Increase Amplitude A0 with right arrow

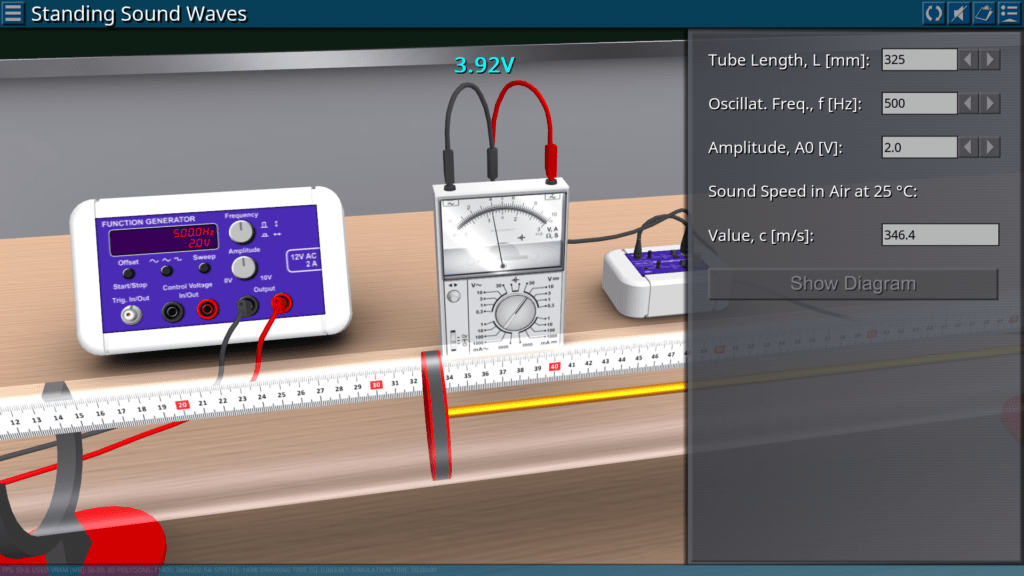pos(990,147)
